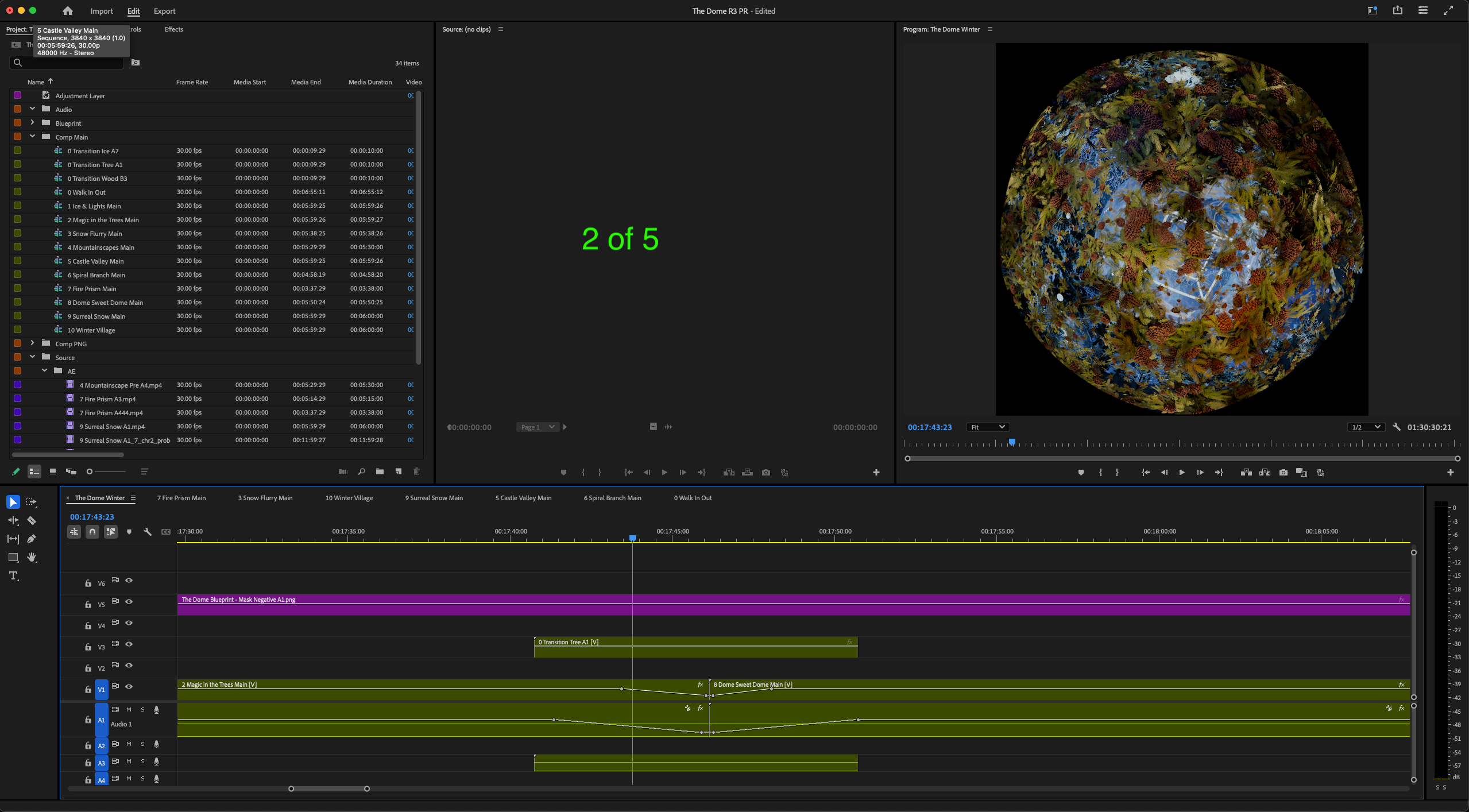The image size is (1469, 812).
Task: Mute audio track A1
Action: (x=129, y=710)
